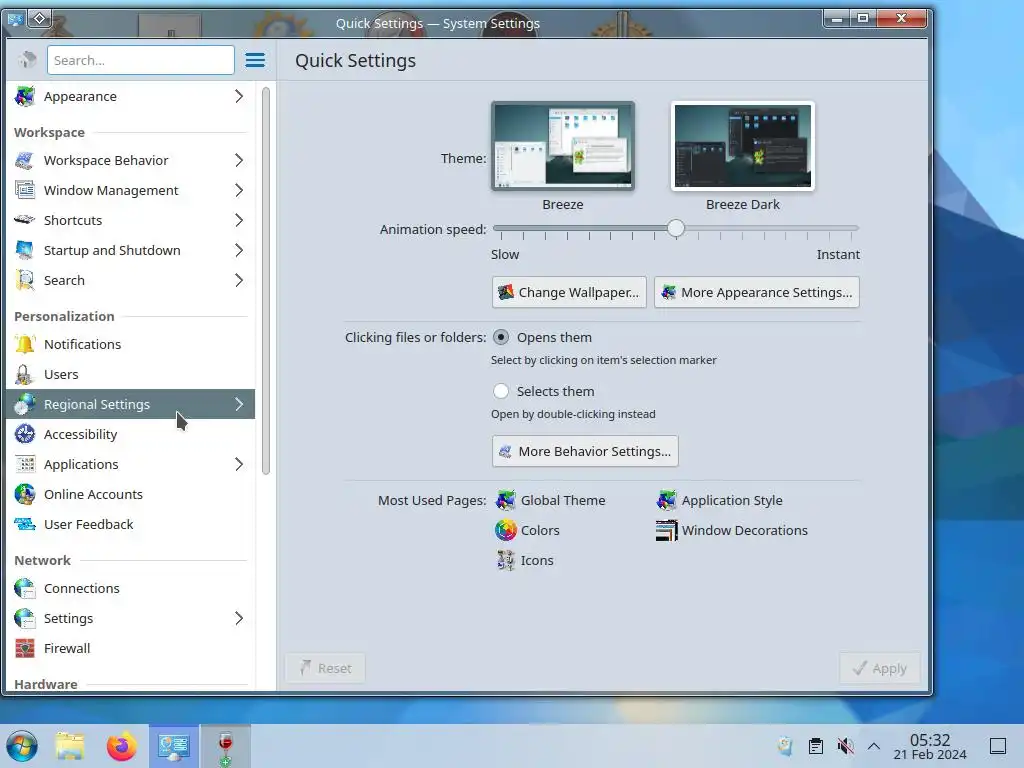Click the Connections network icon

(x=25, y=588)
